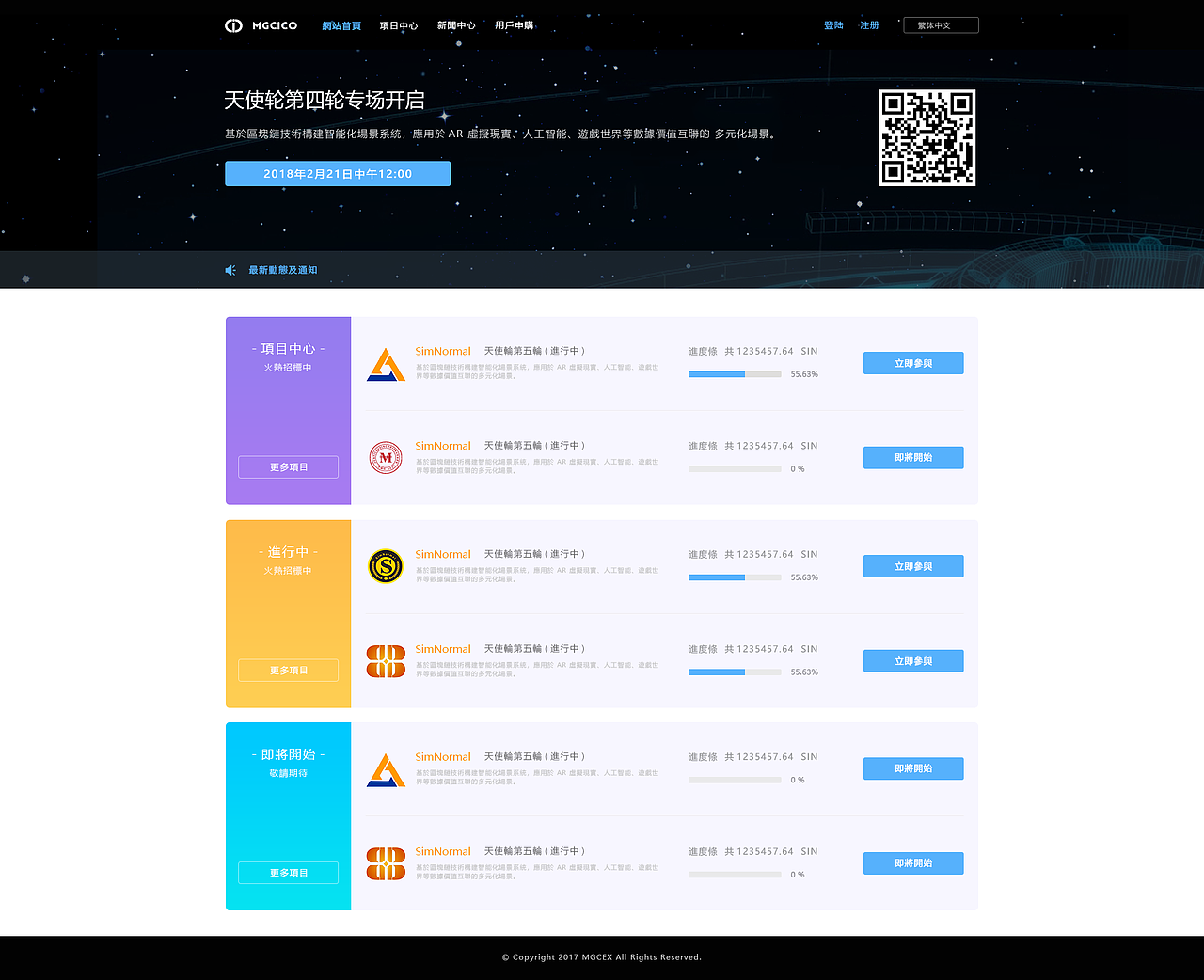Click the Copyright 2017 MGCEX footer text
The height and width of the screenshot is (980, 1204).
point(602,957)
